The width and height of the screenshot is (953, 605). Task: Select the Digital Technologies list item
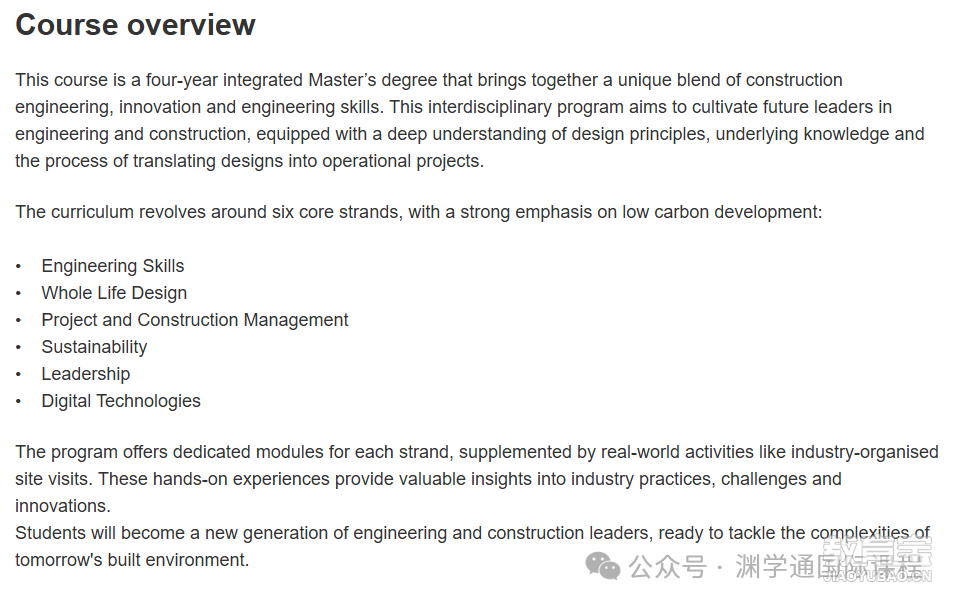click(121, 401)
